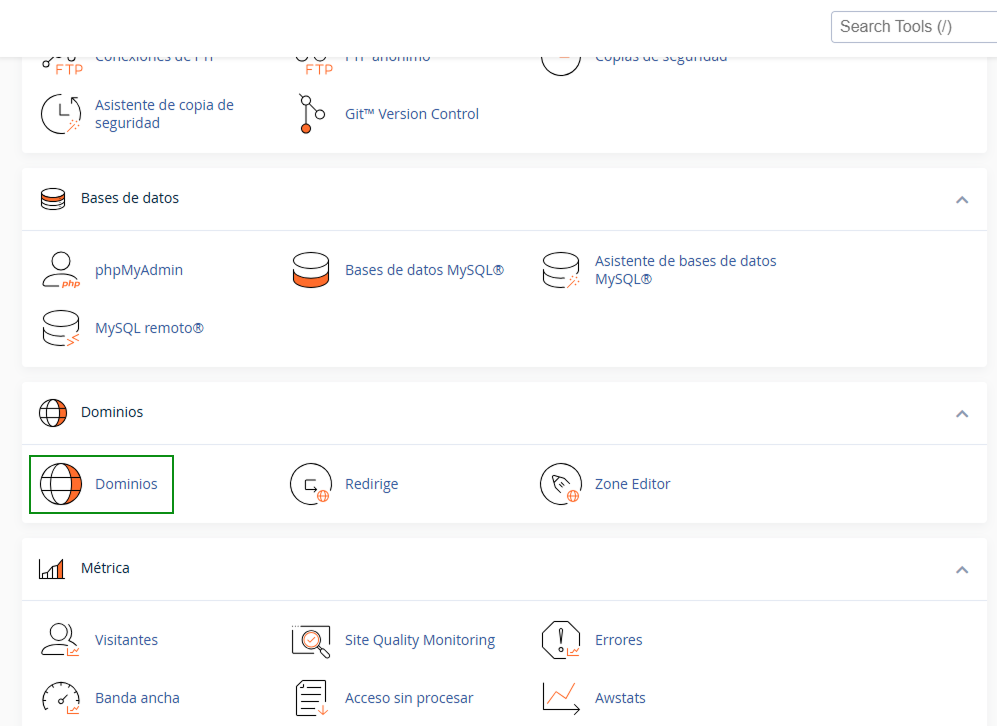Open the Dominios link

point(126,484)
